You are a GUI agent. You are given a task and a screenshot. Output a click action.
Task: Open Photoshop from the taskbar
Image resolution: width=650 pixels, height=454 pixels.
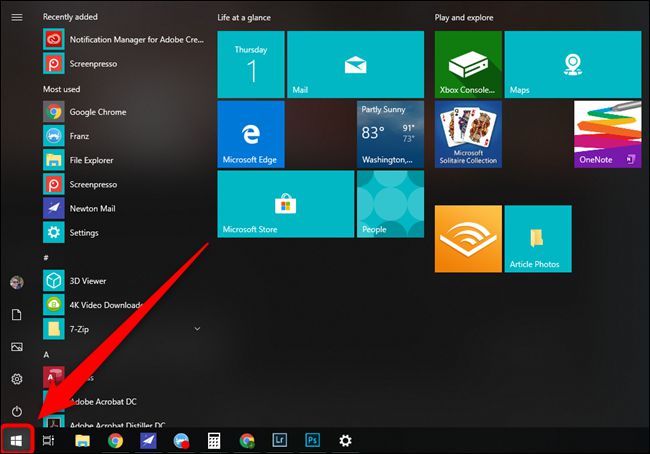coord(312,440)
